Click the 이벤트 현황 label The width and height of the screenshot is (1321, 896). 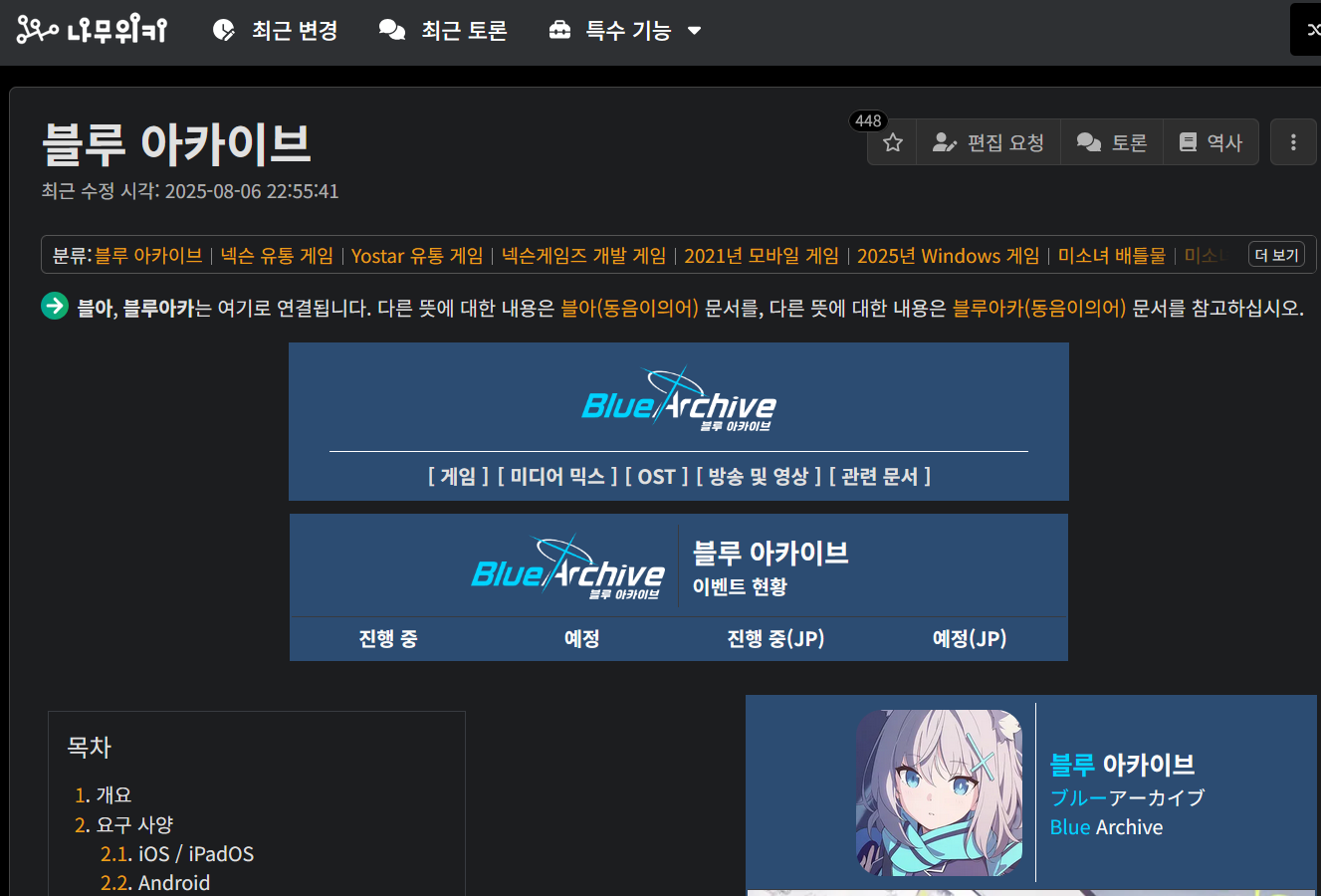point(740,586)
